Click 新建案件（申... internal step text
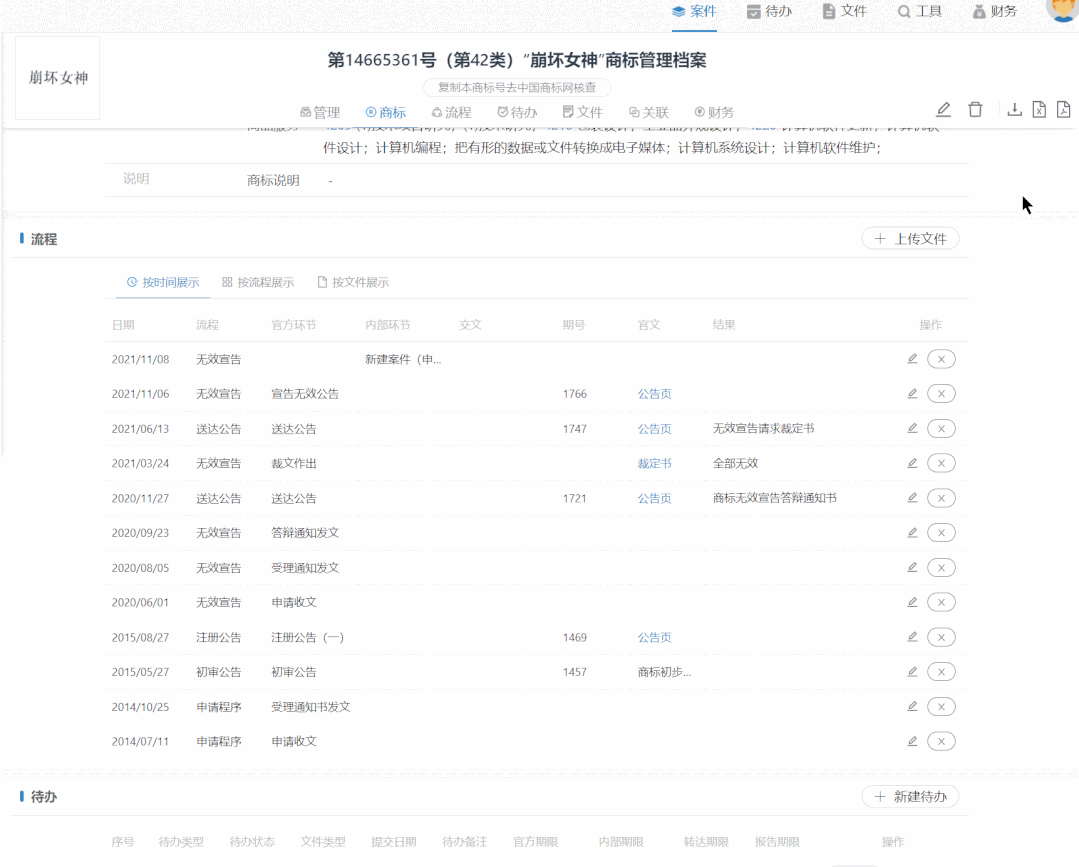This screenshot has width=1079, height=867. (403, 359)
